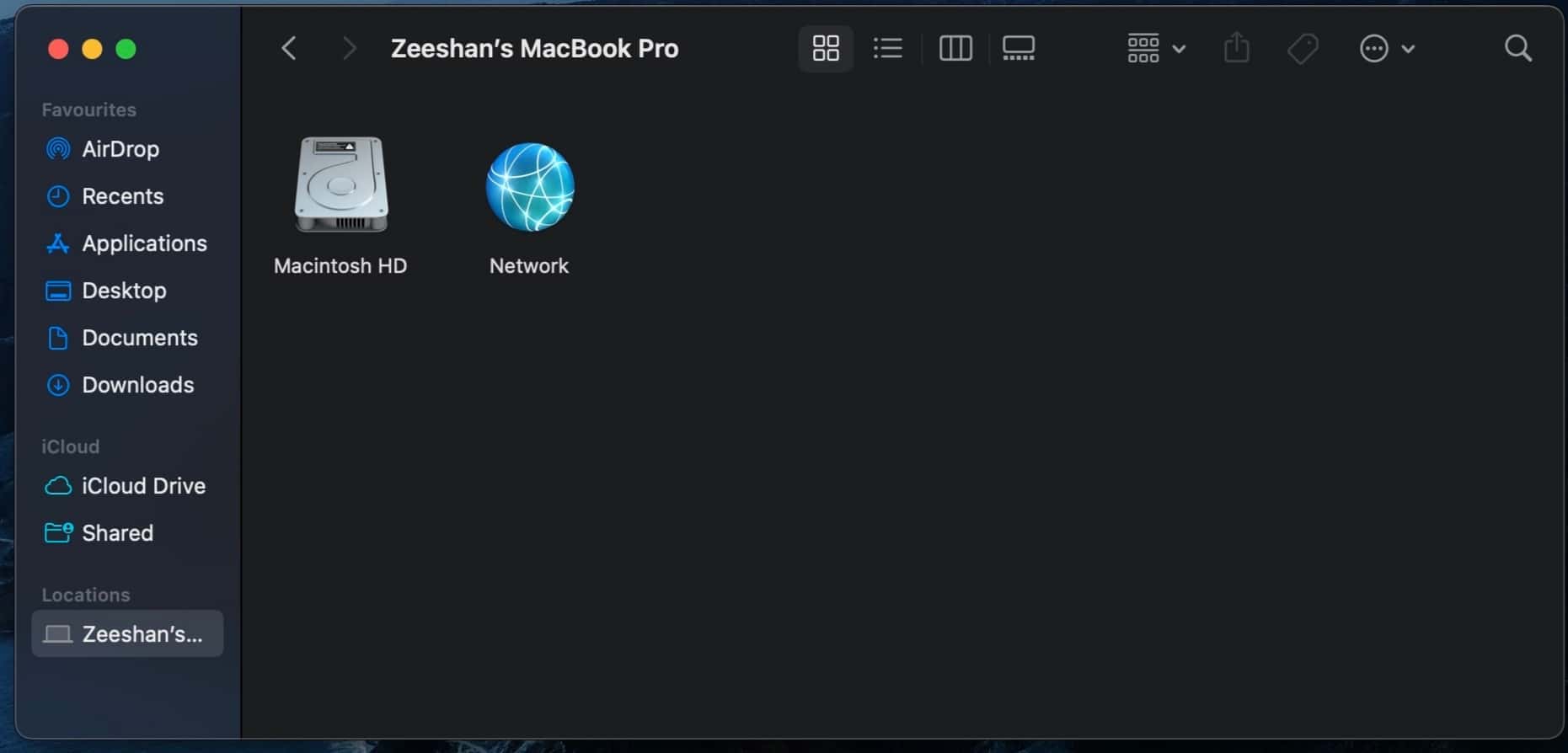Open Desktop in the sidebar

127,291
